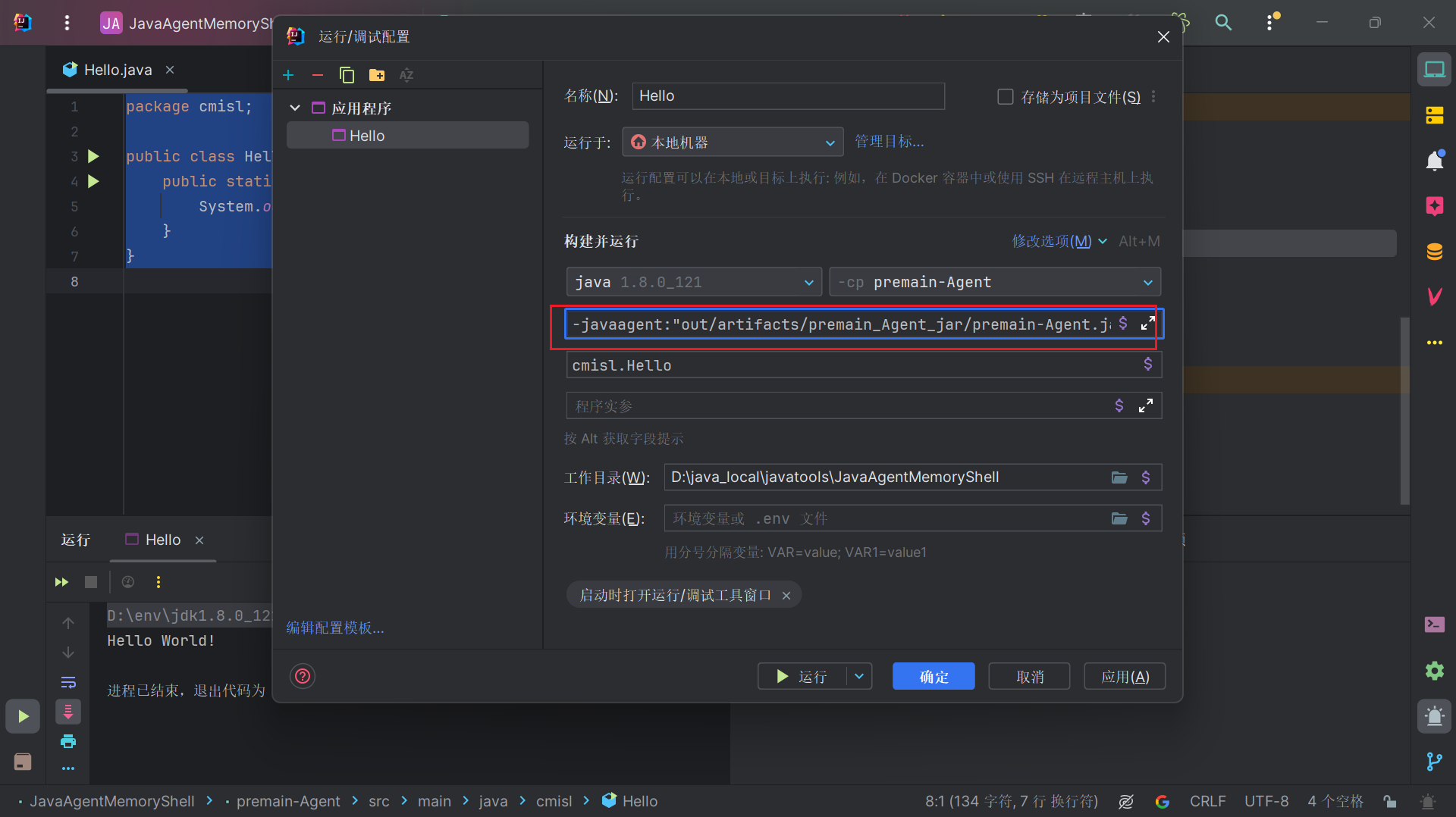Expand the program arguments field
The image size is (1456, 817).
point(1146,405)
